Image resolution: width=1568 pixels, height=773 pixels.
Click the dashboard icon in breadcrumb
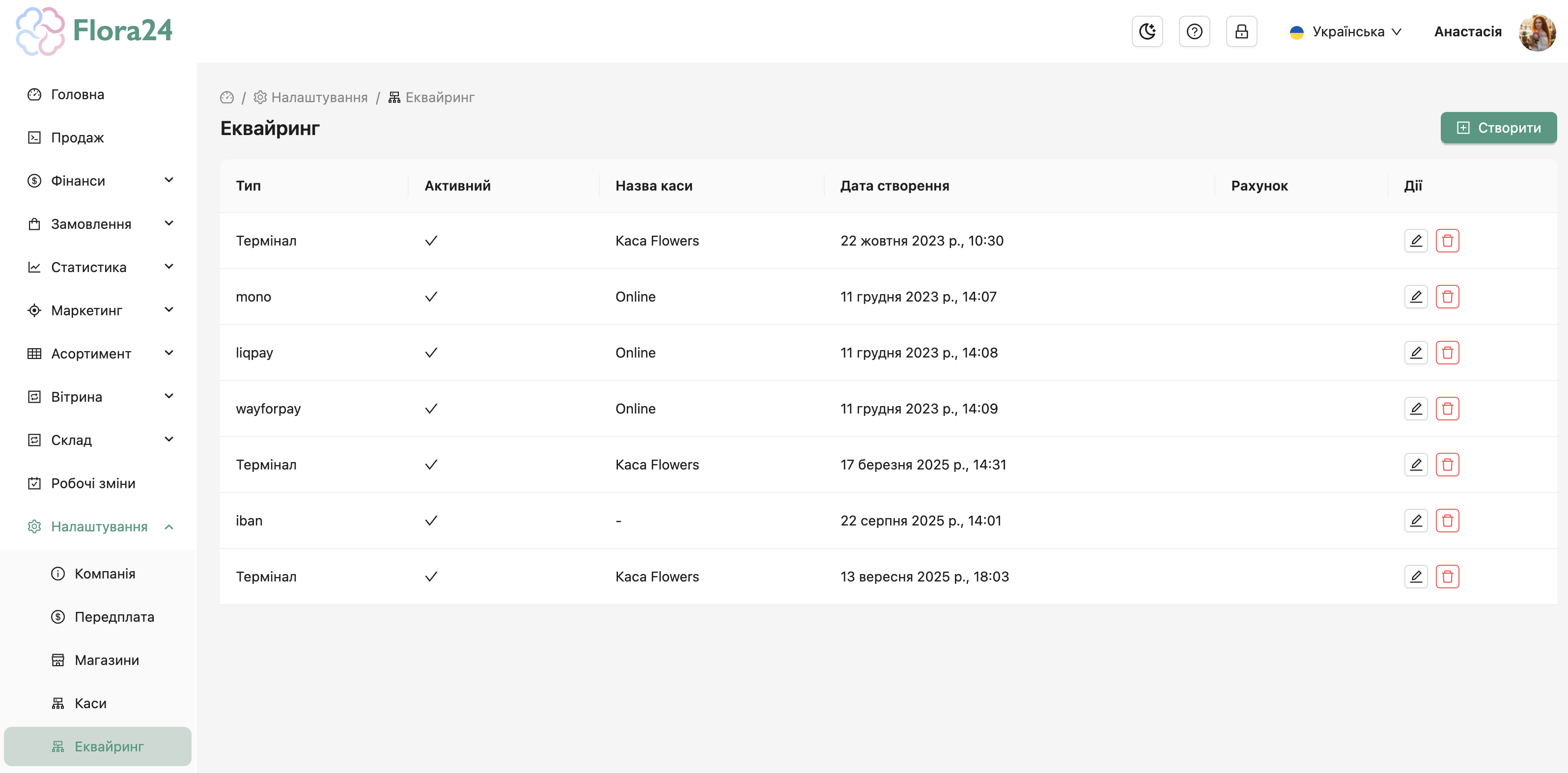point(227,97)
